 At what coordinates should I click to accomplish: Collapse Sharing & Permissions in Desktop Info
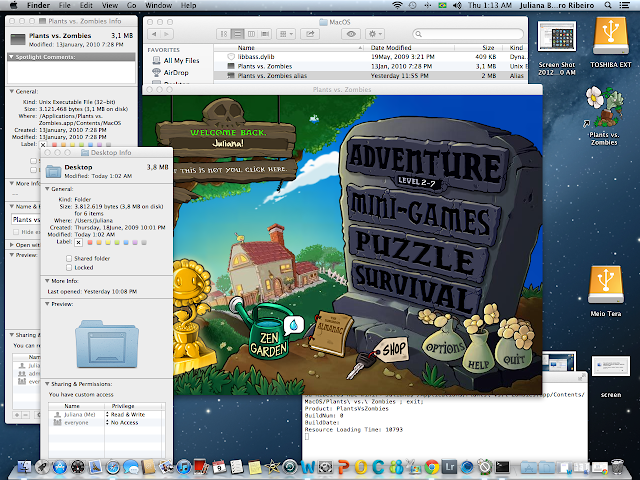coord(47,384)
